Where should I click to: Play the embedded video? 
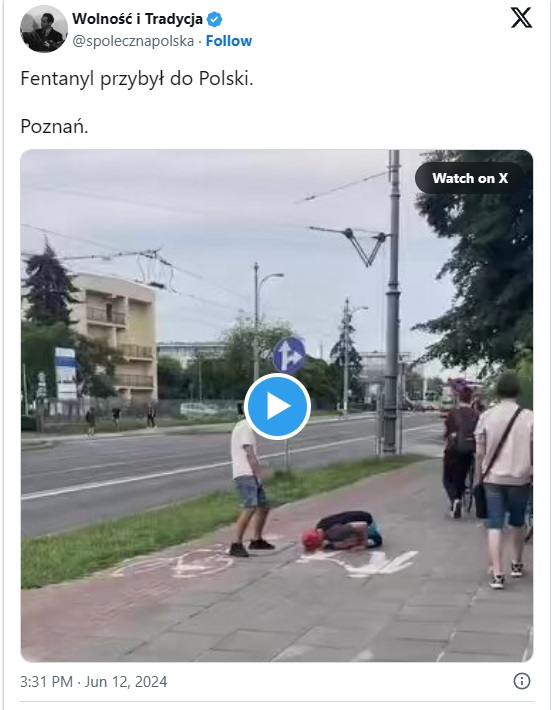tap(277, 406)
